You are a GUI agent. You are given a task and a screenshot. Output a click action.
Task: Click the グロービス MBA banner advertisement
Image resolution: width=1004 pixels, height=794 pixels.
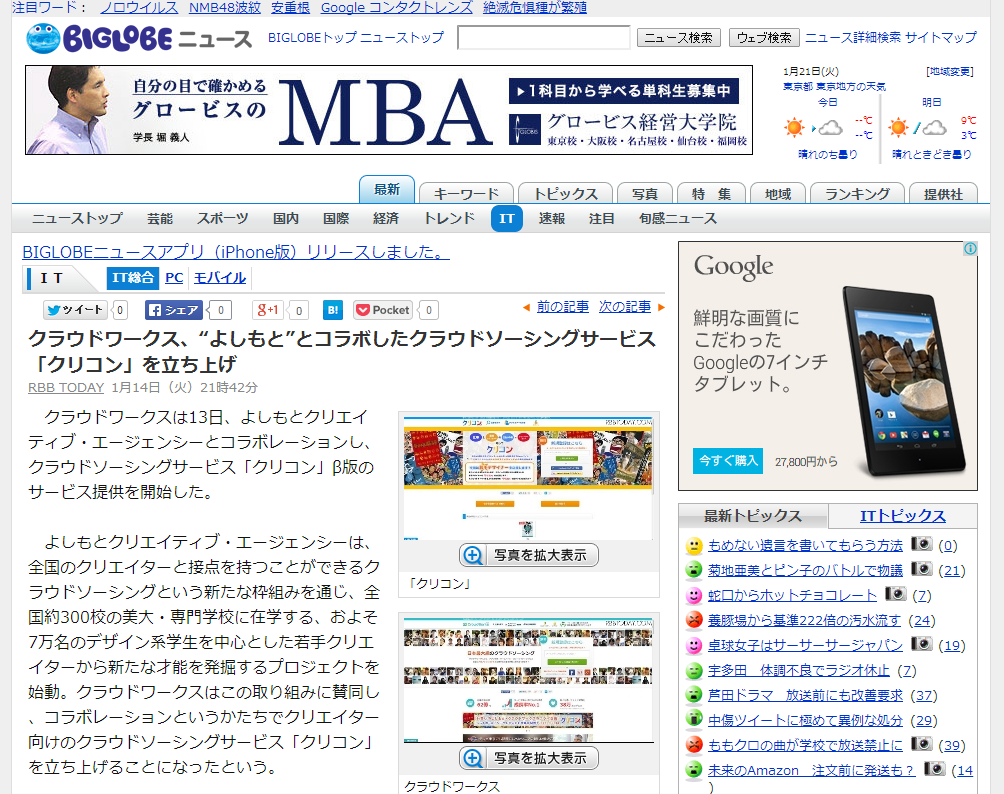[x=389, y=110]
